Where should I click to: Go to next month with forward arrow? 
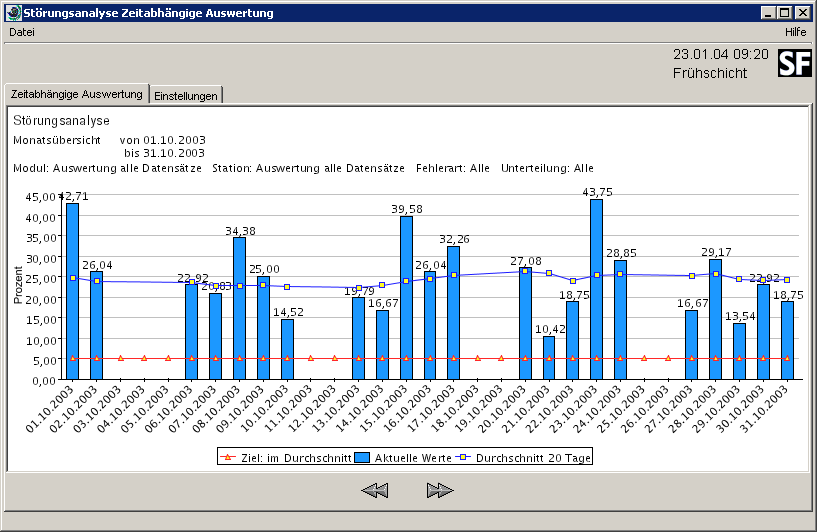pos(440,490)
